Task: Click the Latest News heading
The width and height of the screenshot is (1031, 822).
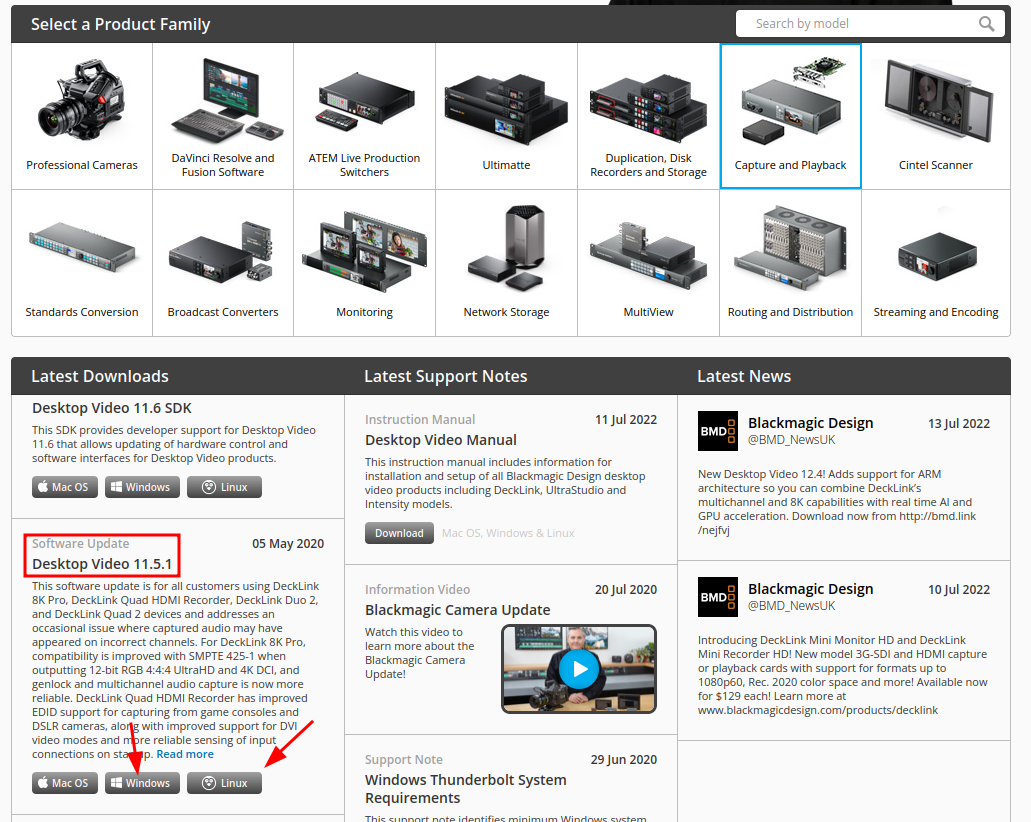Action: point(744,376)
